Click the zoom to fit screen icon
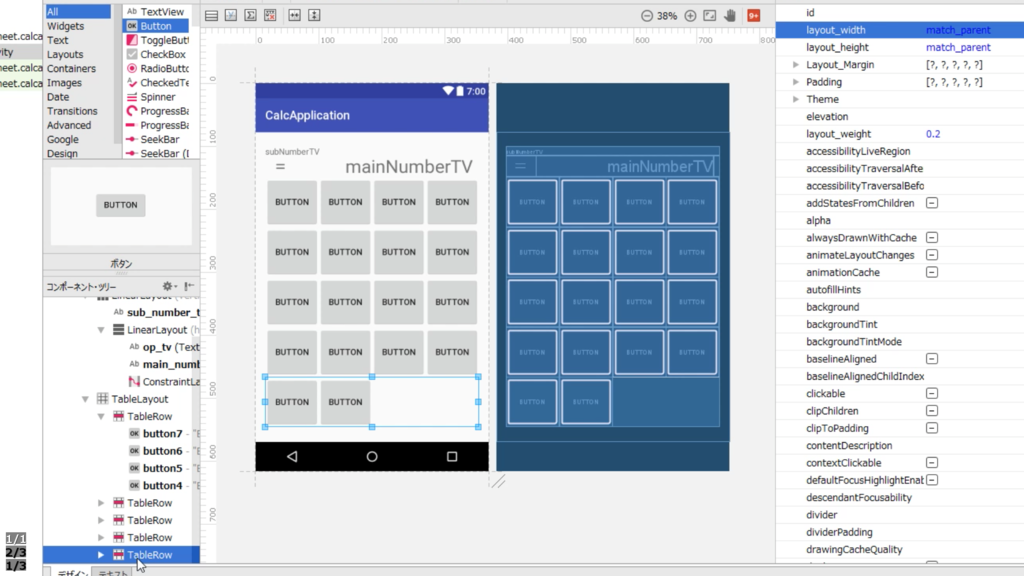This screenshot has width=1024, height=576. 710,16
